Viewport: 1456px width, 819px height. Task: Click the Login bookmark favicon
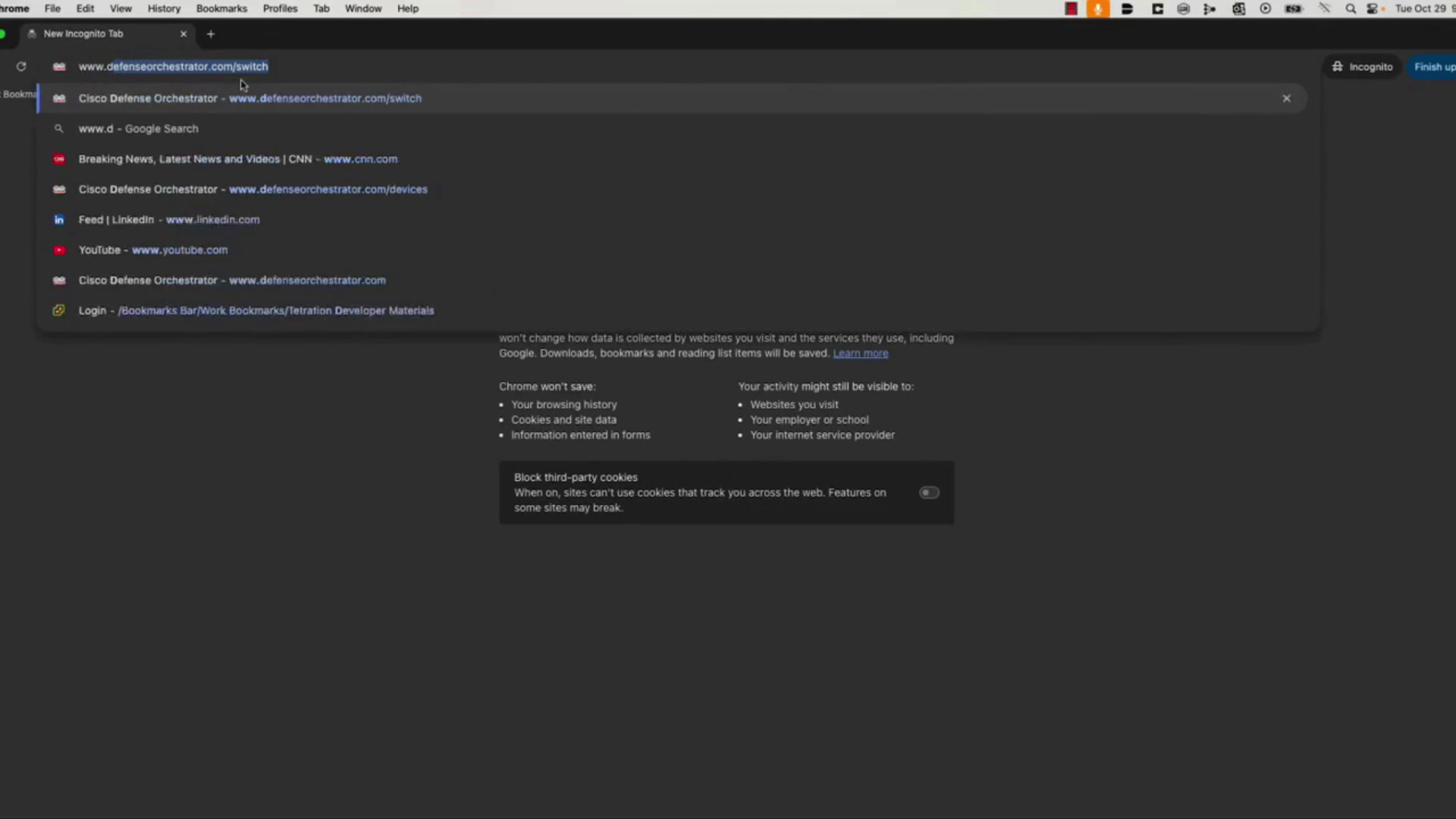[59, 311]
